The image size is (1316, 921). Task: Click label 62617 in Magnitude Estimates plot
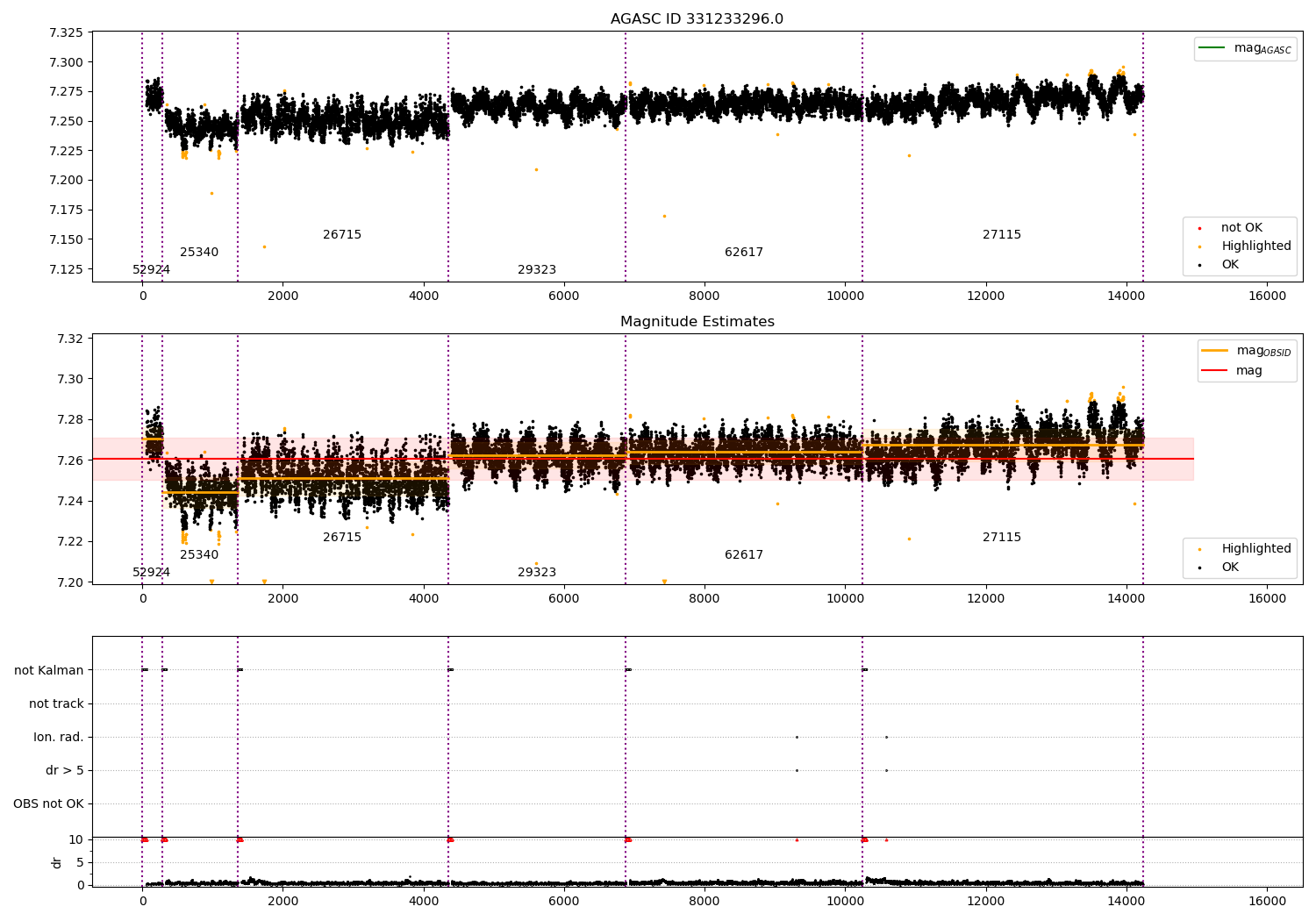tap(744, 555)
